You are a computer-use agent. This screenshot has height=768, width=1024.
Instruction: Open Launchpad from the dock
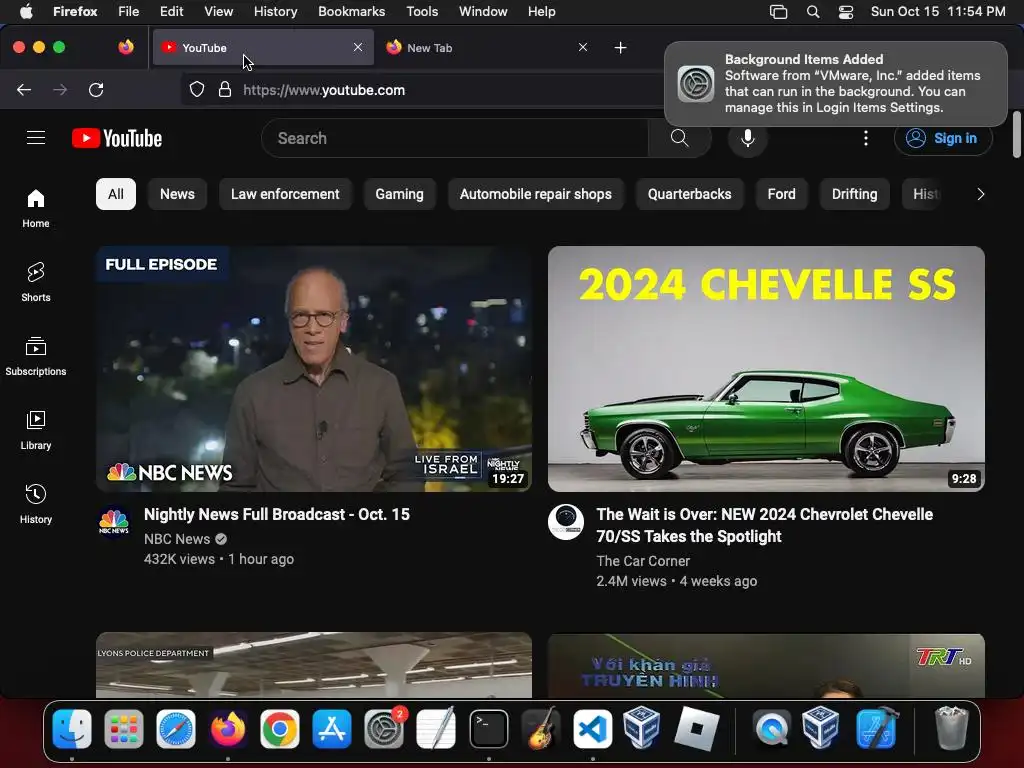pyautogui.click(x=123, y=729)
